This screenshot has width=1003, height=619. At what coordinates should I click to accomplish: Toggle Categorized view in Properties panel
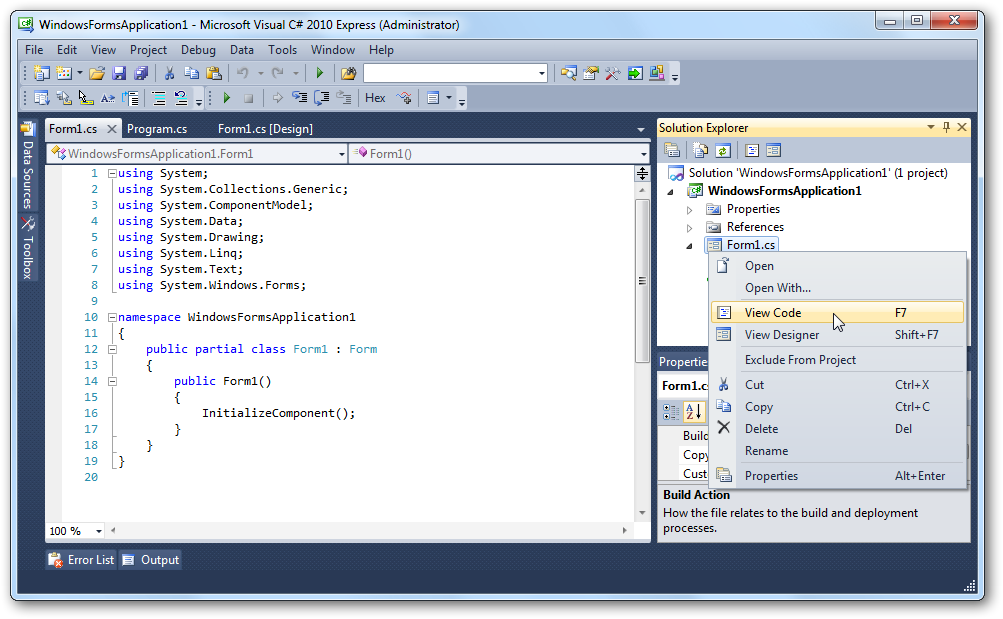point(672,411)
